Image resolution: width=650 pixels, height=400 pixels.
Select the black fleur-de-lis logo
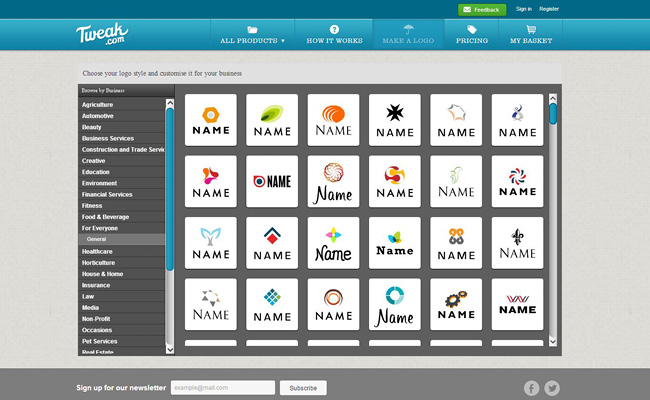click(517, 242)
